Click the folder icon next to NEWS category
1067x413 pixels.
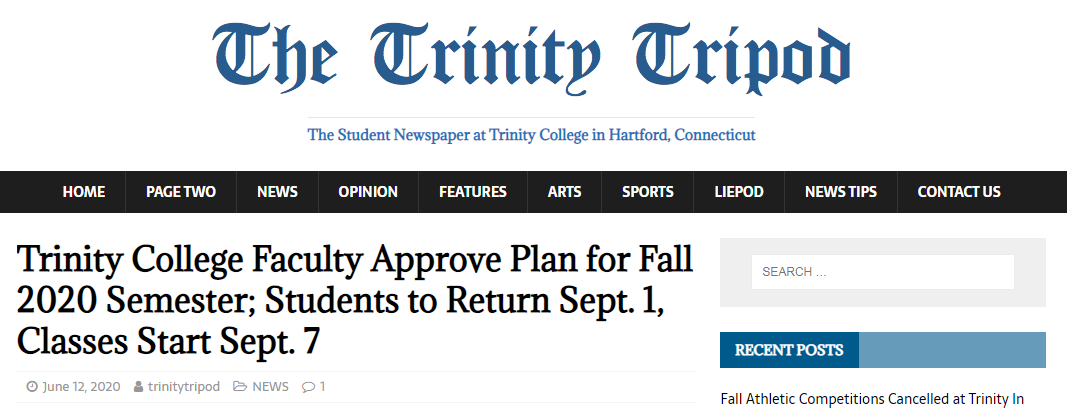click(x=240, y=387)
